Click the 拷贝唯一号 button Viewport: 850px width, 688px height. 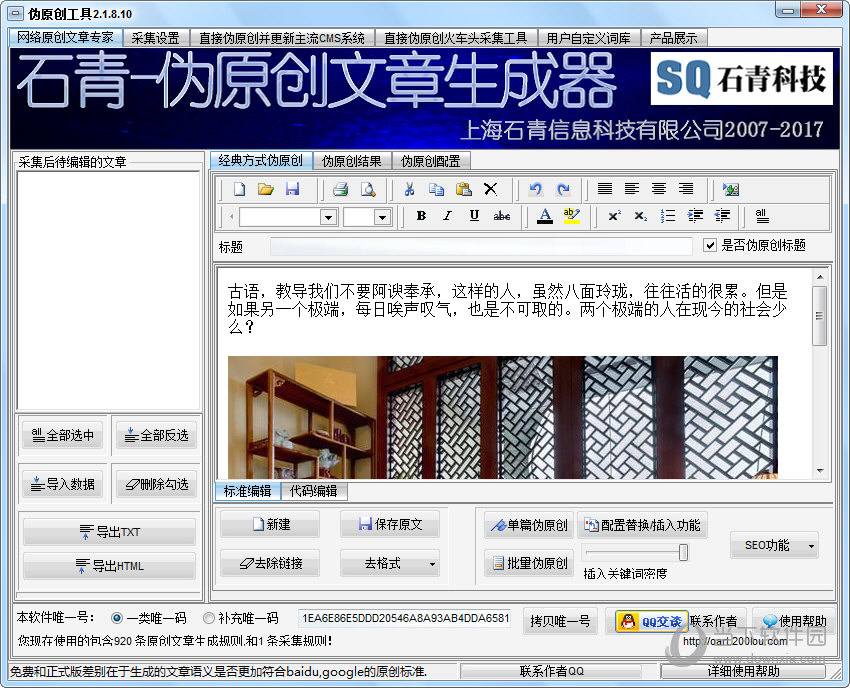point(560,621)
